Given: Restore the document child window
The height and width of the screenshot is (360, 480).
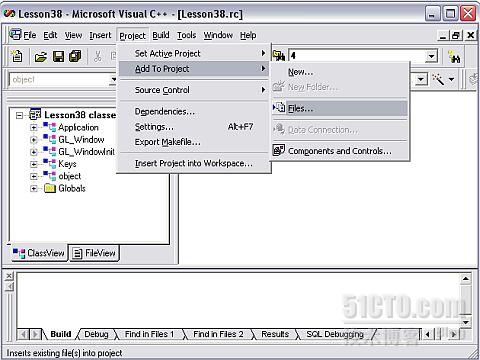Looking at the screenshot, I should point(456,35).
